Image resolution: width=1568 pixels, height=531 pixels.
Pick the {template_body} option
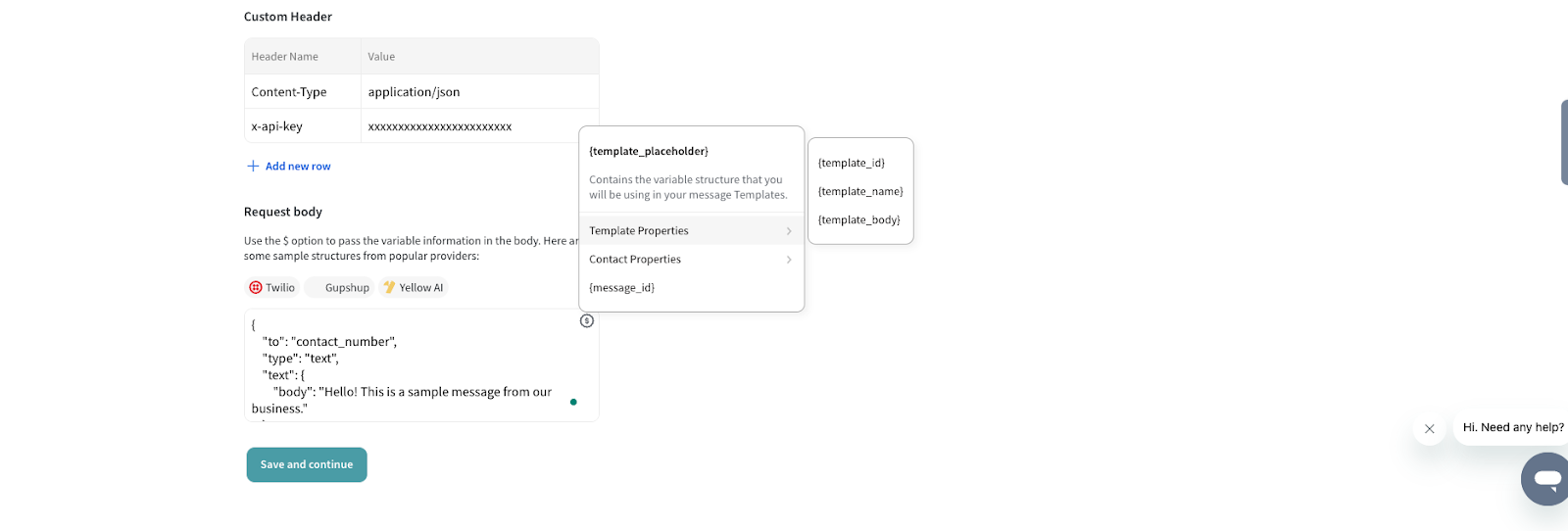(x=858, y=220)
